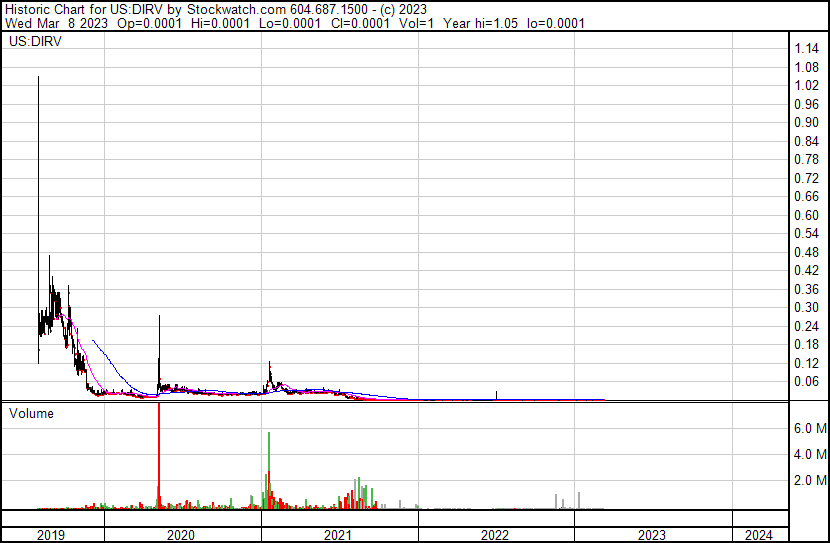This screenshot has width=830, height=543.
Task: Click the US:DIRV label in price chart
Action: [x=35, y=41]
